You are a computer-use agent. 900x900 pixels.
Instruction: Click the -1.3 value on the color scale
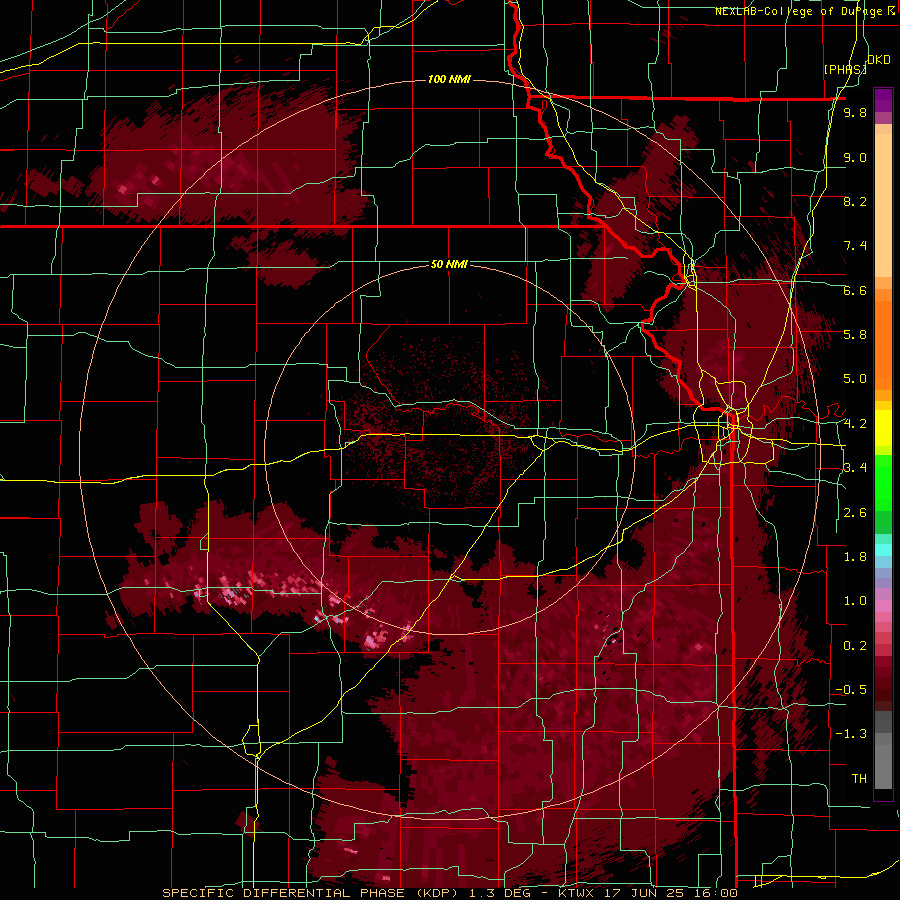pos(851,734)
